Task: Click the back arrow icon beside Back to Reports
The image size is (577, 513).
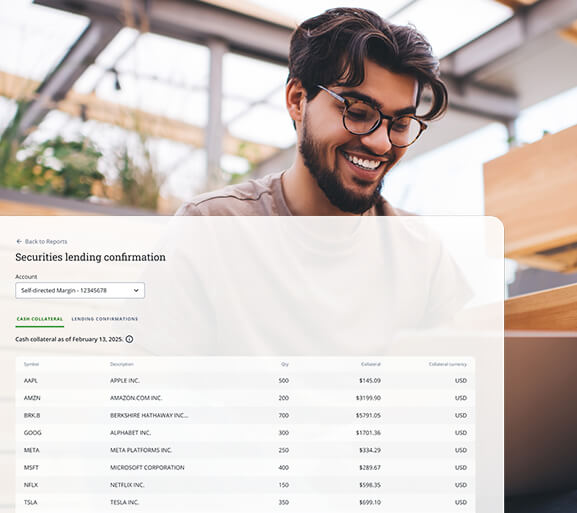Action: point(19,241)
